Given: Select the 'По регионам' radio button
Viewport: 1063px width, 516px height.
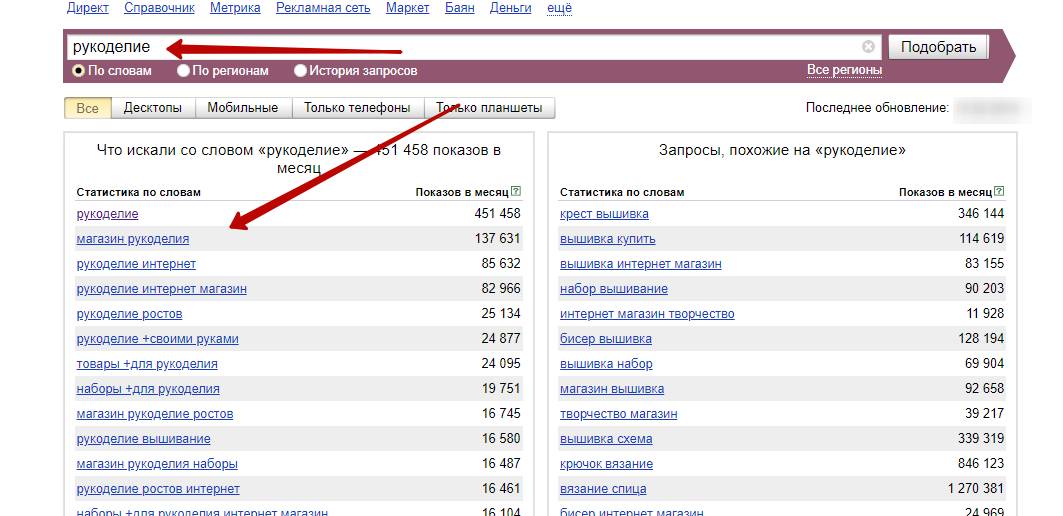Looking at the screenshot, I should 184,71.
